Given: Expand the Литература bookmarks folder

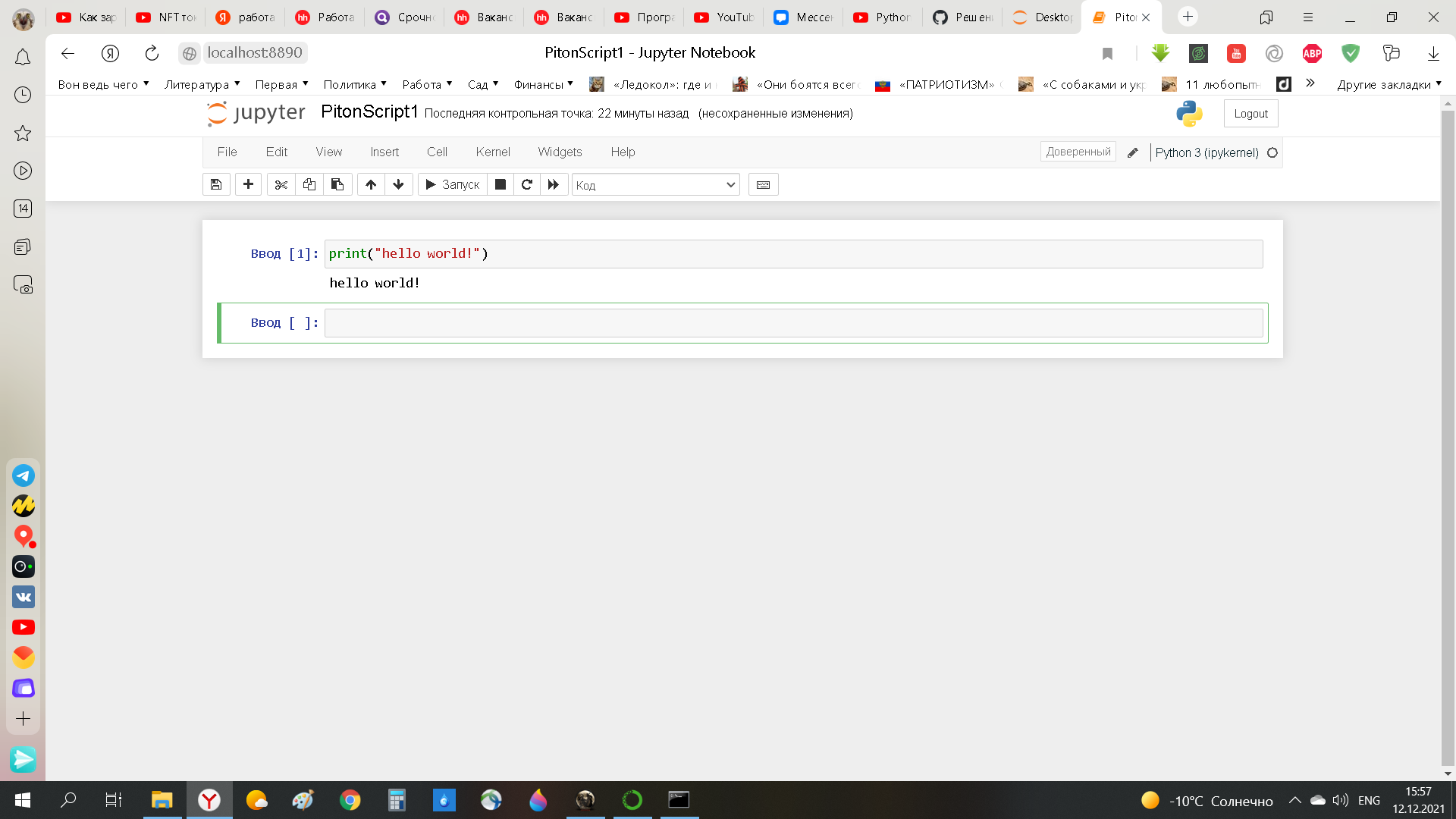Looking at the screenshot, I should pyautogui.click(x=202, y=84).
